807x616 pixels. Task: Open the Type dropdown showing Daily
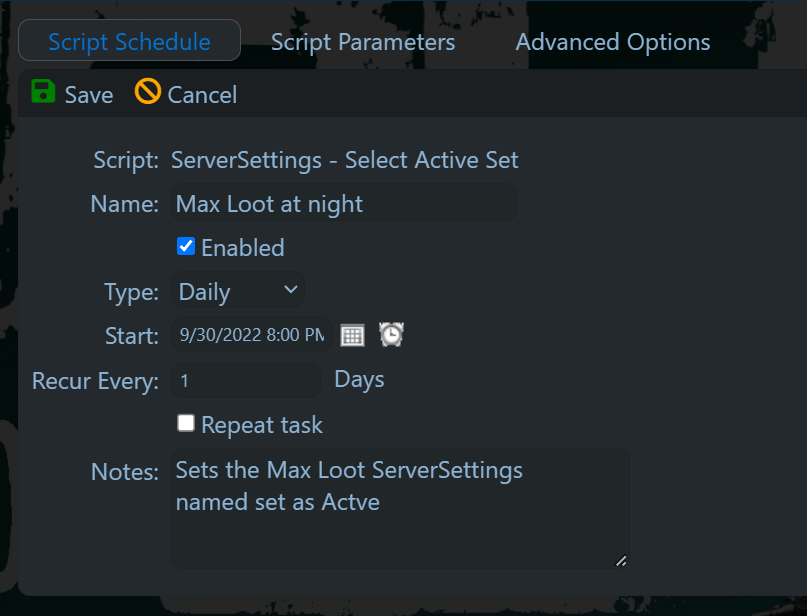[x=238, y=291]
